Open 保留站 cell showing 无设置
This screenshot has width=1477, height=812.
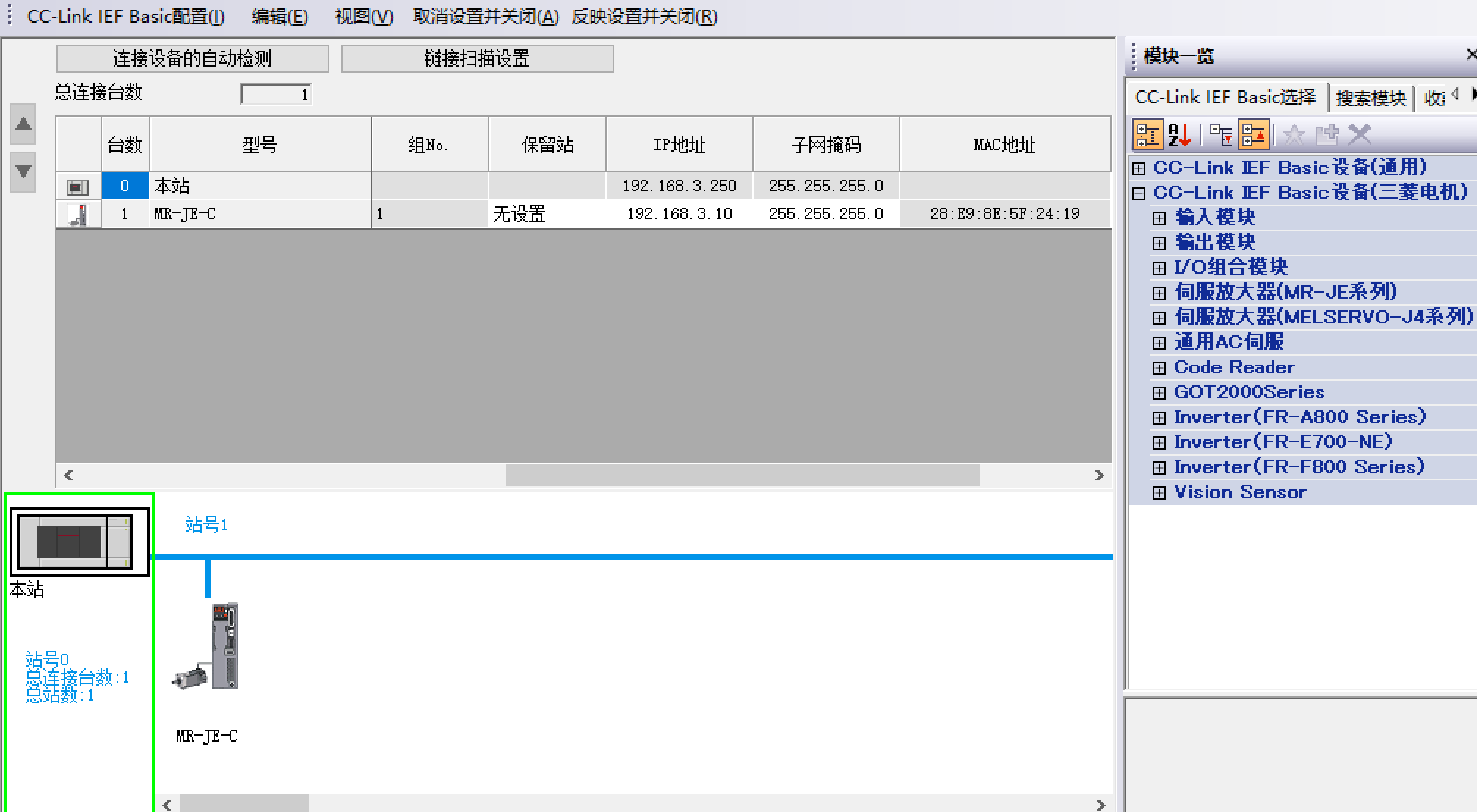tap(547, 214)
